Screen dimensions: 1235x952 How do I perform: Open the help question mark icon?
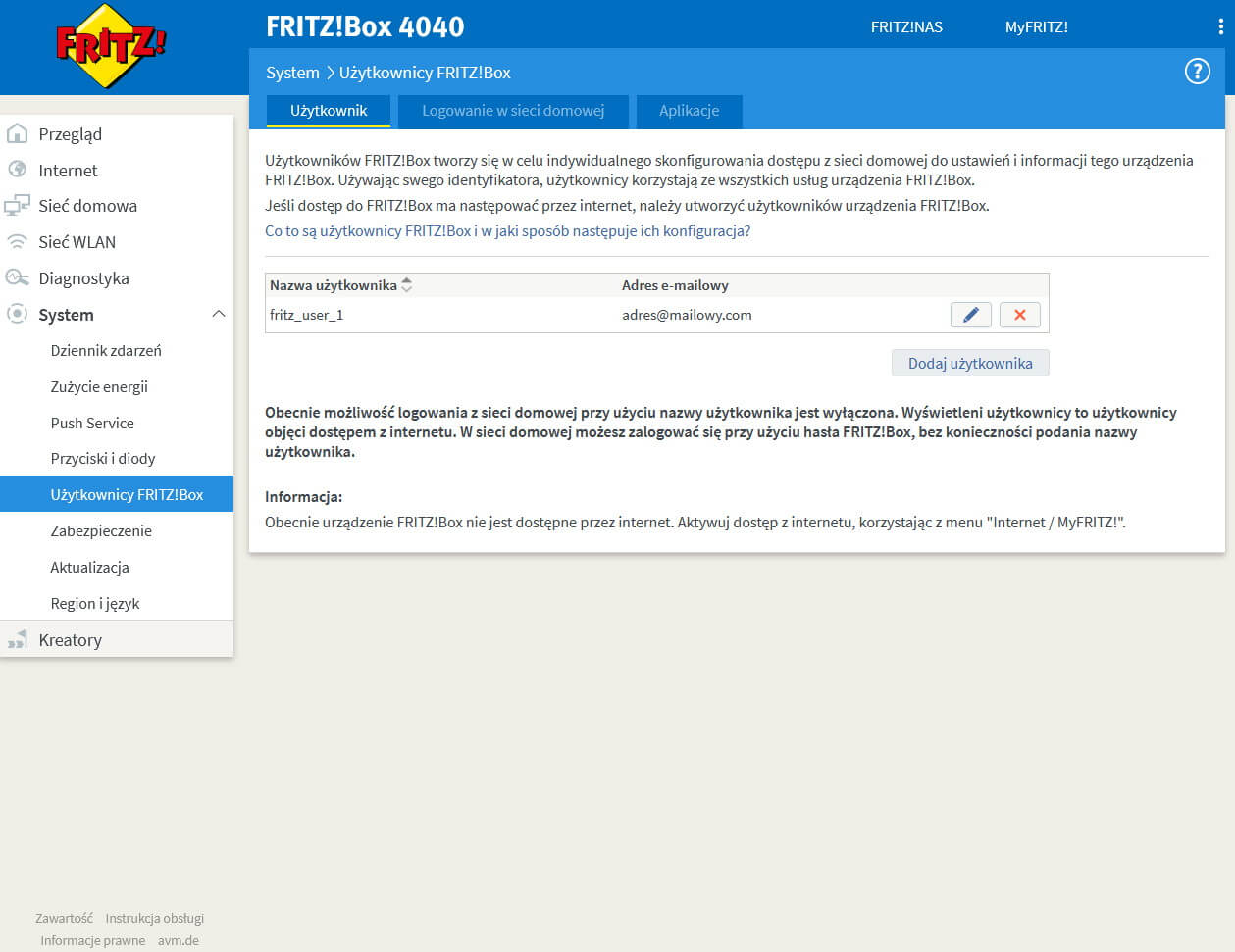pyautogui.click(x=1197, y=72)
